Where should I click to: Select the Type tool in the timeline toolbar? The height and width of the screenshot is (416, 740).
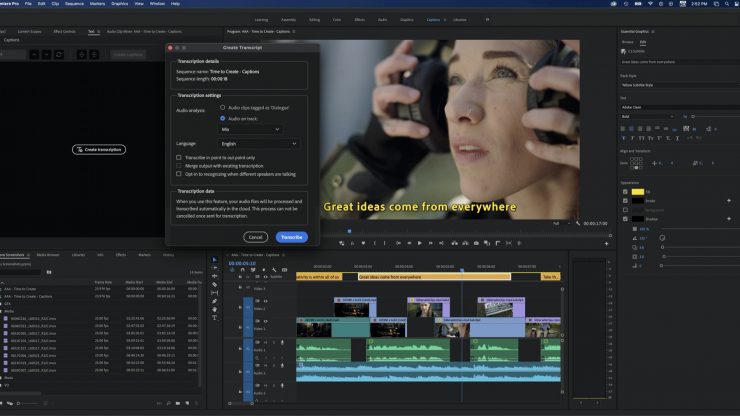pyautogui.click(x=215, y=317)
